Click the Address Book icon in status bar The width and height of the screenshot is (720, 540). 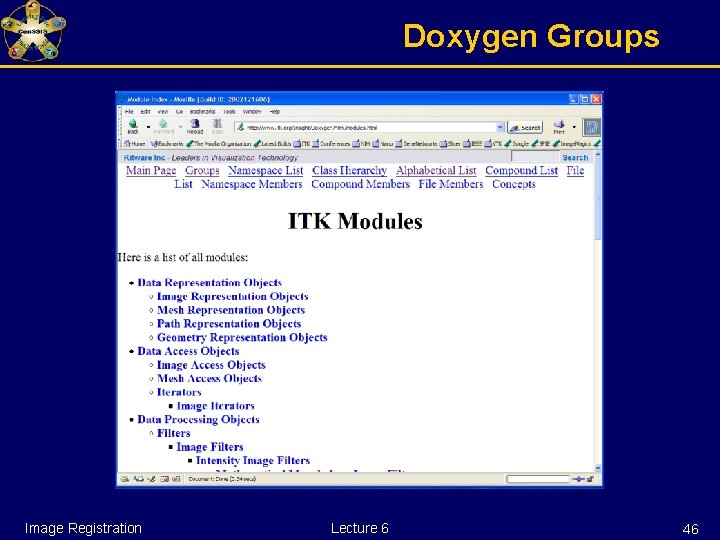pos(164,479)
